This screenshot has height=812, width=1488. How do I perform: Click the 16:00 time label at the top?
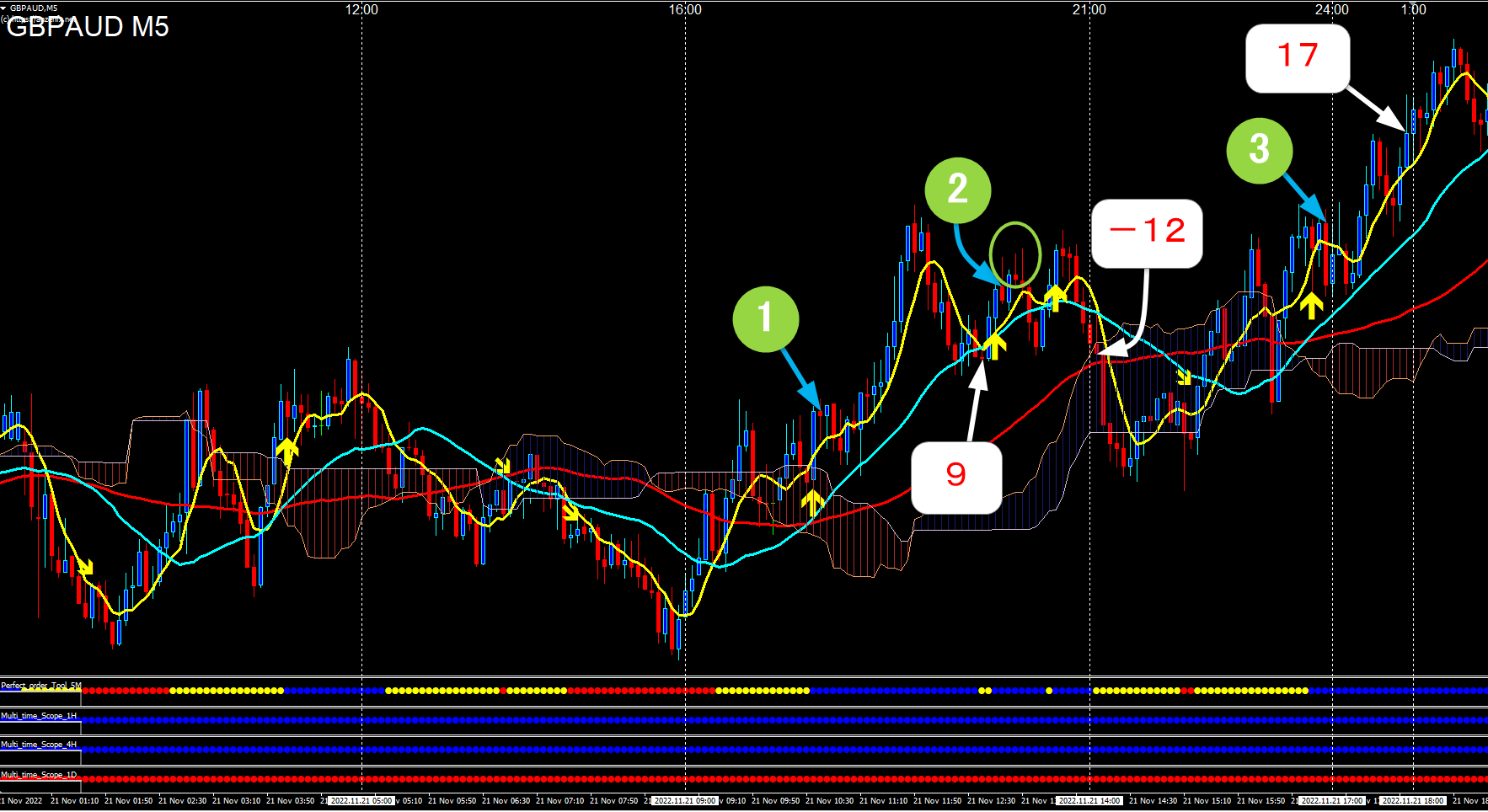[x=685, y=9]
